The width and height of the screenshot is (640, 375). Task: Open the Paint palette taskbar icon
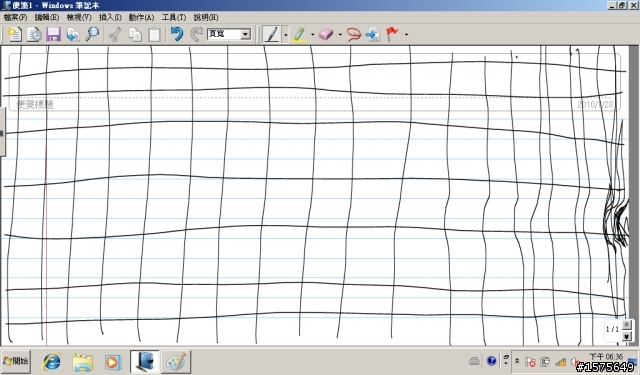[176, 362]
